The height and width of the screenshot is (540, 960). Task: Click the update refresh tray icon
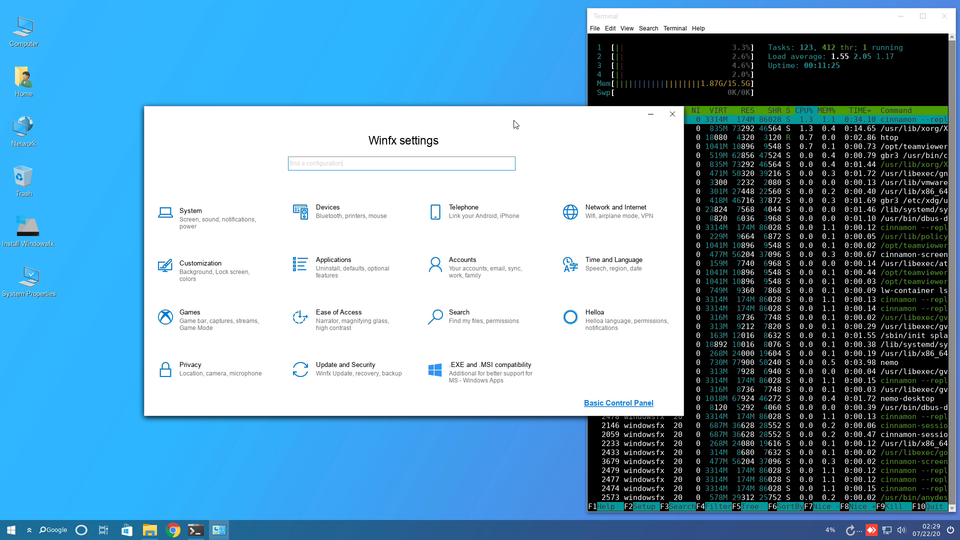(x=850, y=530)
